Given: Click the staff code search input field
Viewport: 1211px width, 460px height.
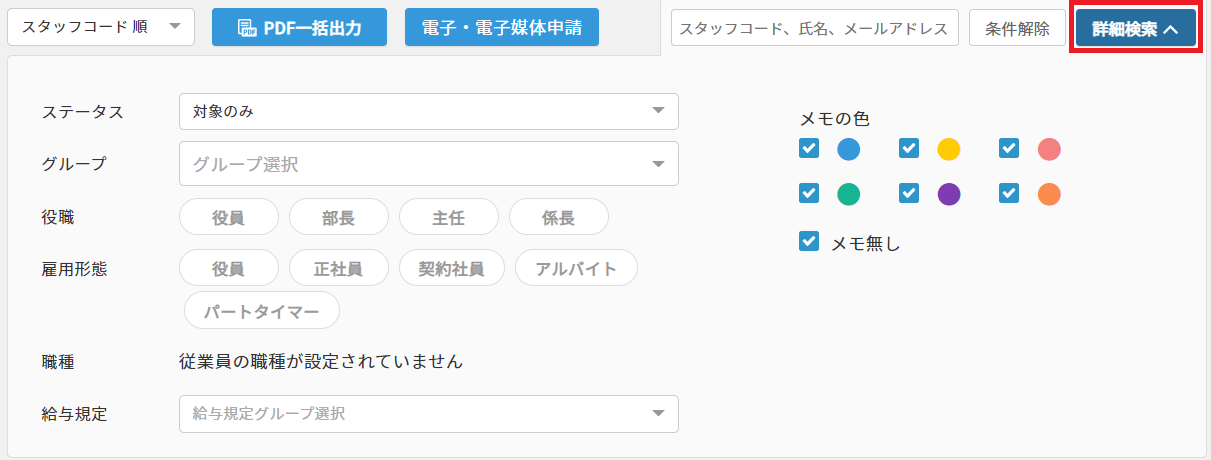Looking at the screenshot, I should point(814,29).
